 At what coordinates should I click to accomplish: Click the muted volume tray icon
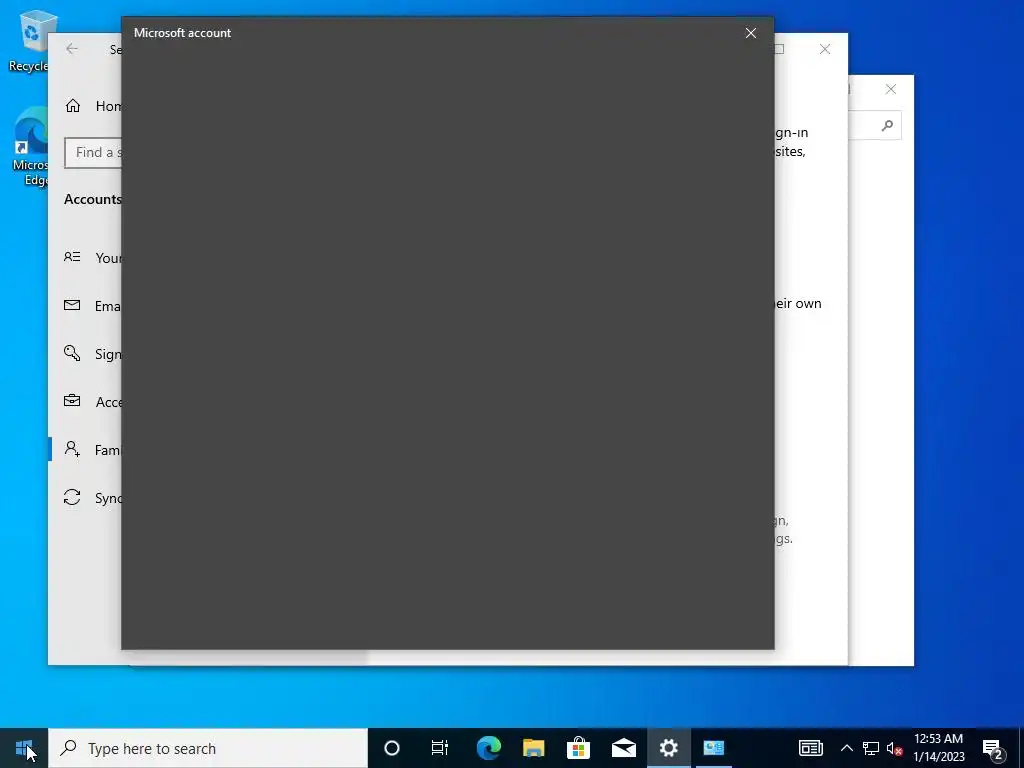point(895,748)
